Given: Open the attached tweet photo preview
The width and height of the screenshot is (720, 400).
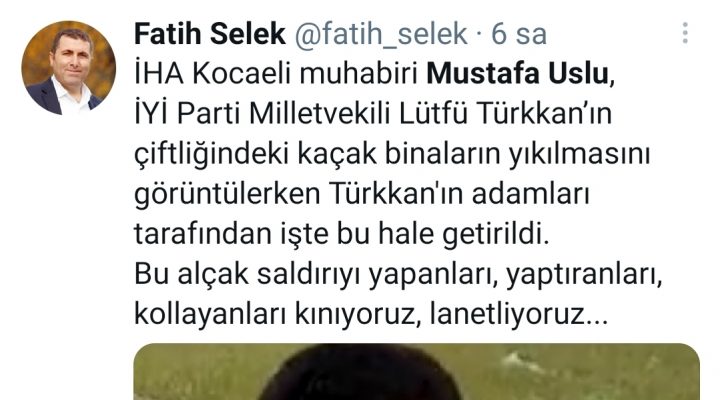Looking at the screenshot, I should 417,372.
